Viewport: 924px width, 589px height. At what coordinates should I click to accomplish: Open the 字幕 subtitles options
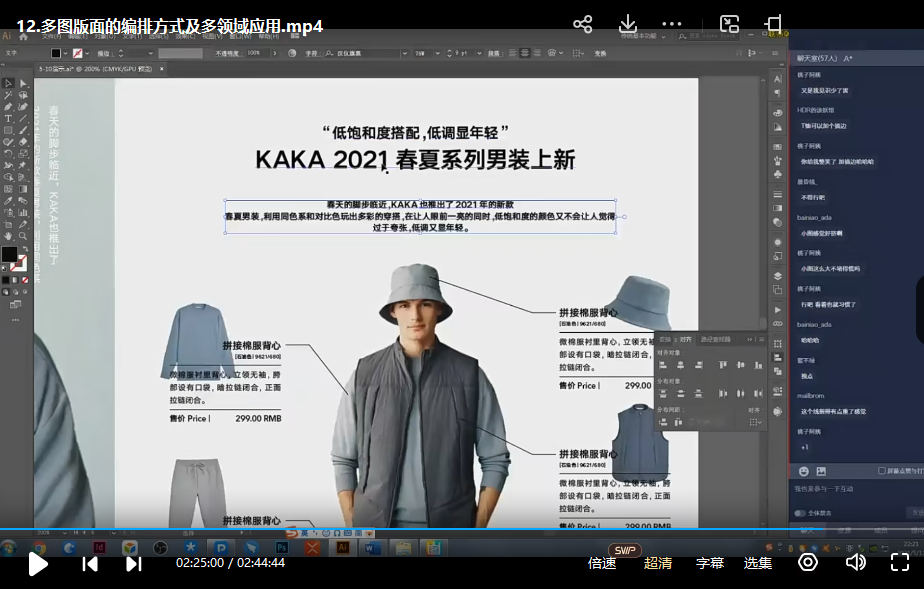tap(710, 563)
